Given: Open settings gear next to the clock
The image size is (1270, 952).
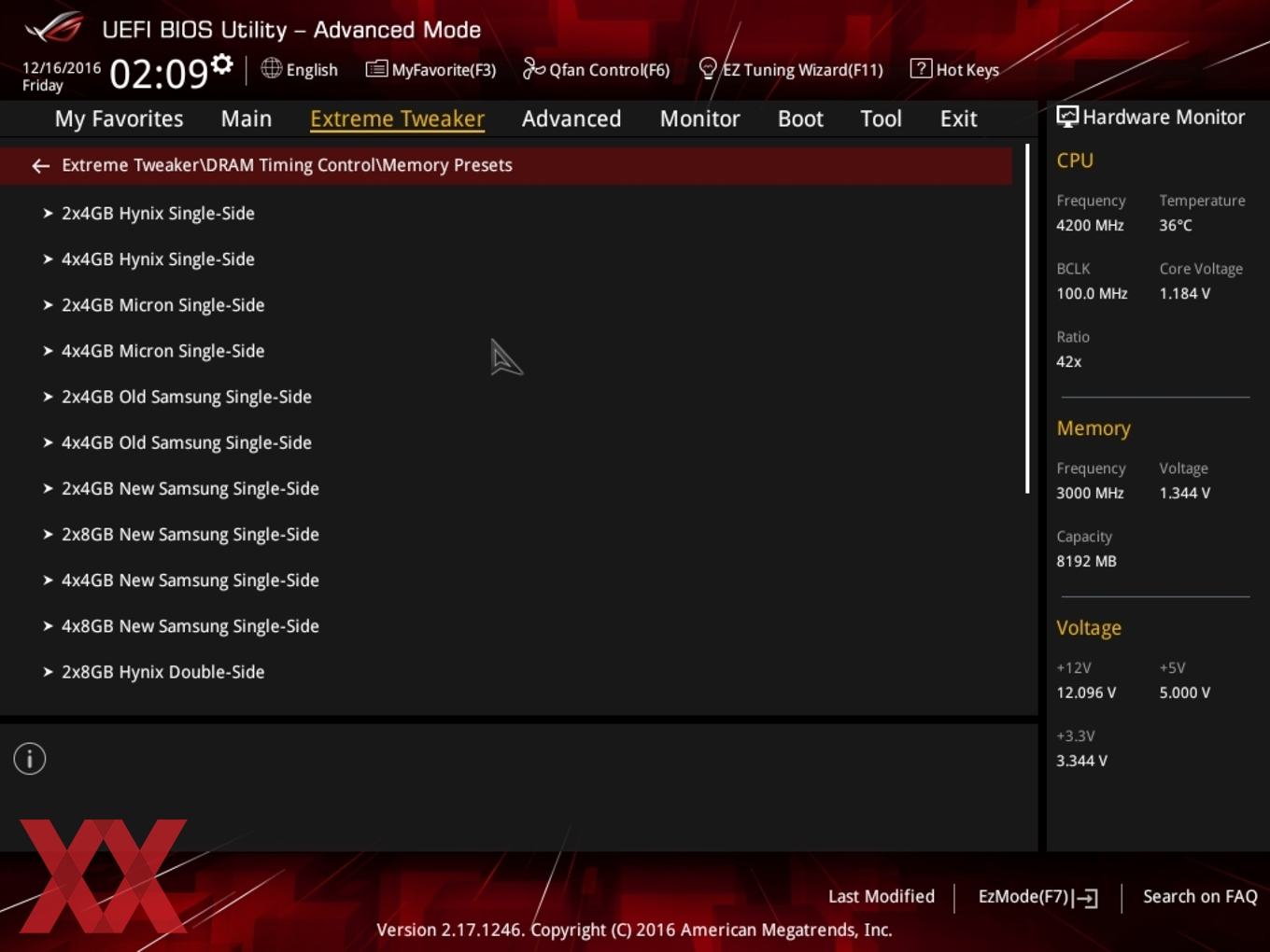Looking at the screenshot, I should 221,63.
